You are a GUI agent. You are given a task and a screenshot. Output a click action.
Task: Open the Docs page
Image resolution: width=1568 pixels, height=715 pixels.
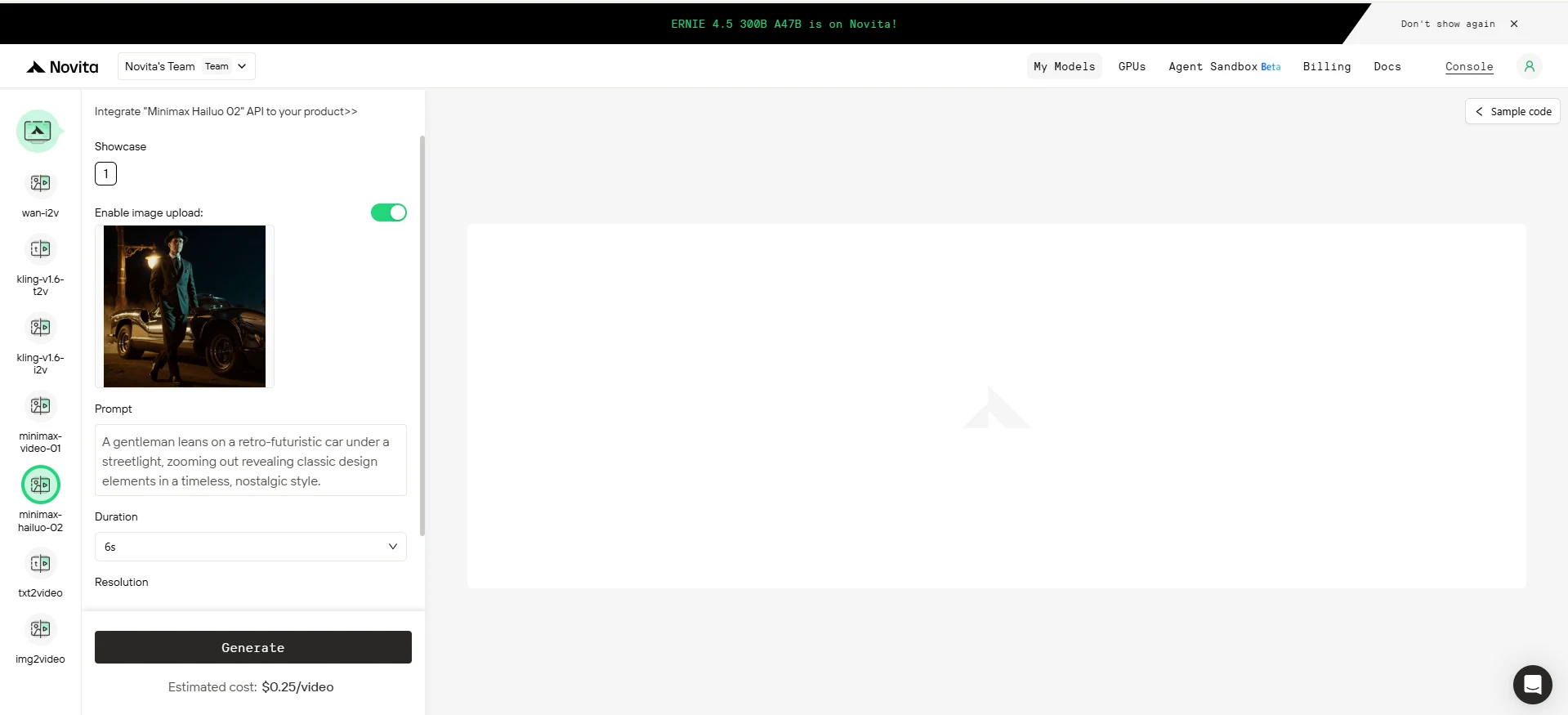pos(1387,66)
